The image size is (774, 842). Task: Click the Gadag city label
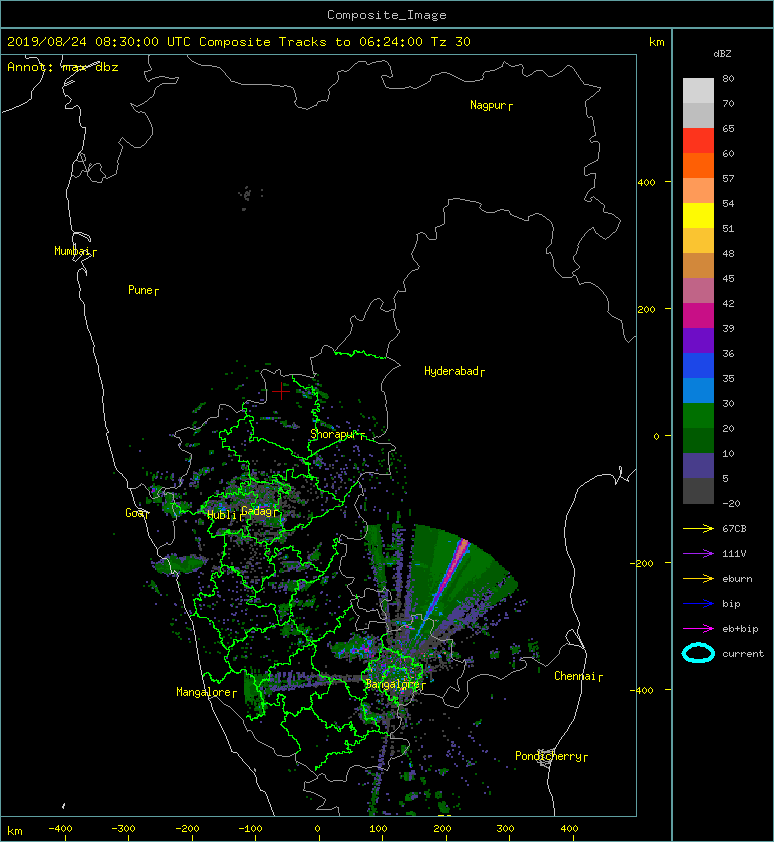pyautogui.click(x=260, y=511)
